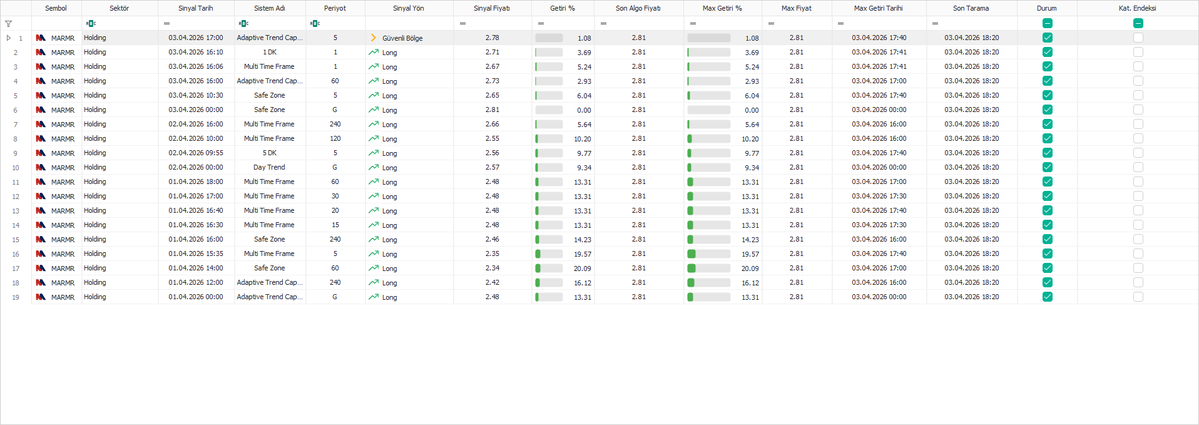This screenshot has height=425, width=1199.
Task: Sort by the Sistem Adı column header
Action: 270,8
